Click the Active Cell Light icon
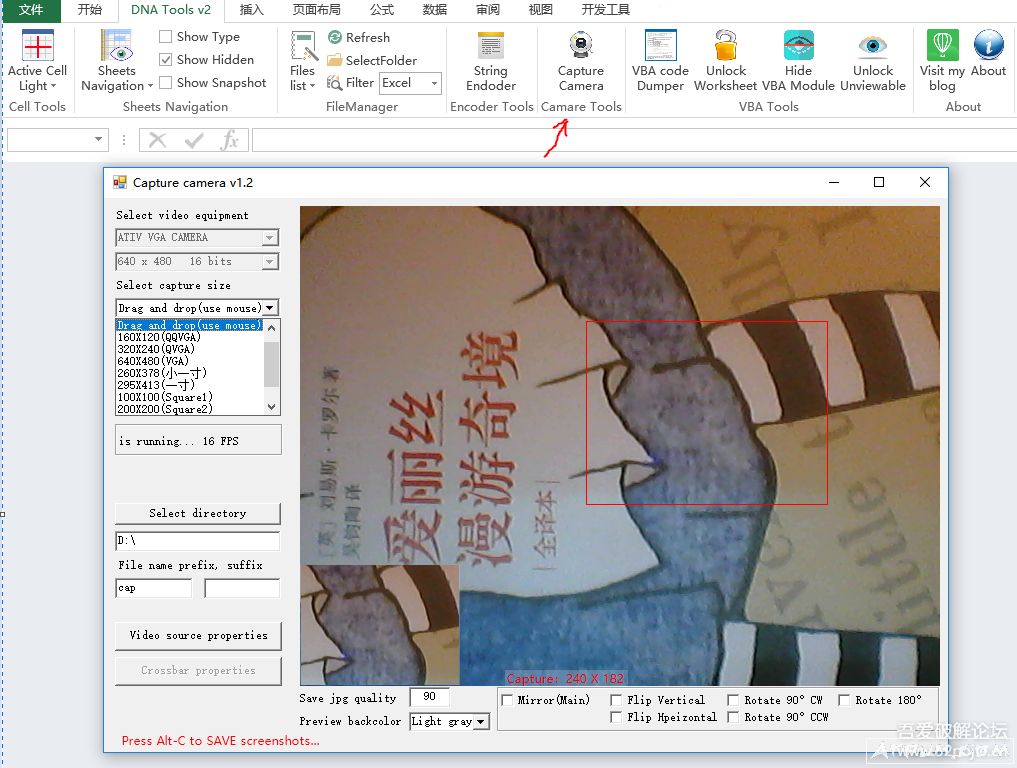This screenshot has height=768, width=1017. [37, 47]
